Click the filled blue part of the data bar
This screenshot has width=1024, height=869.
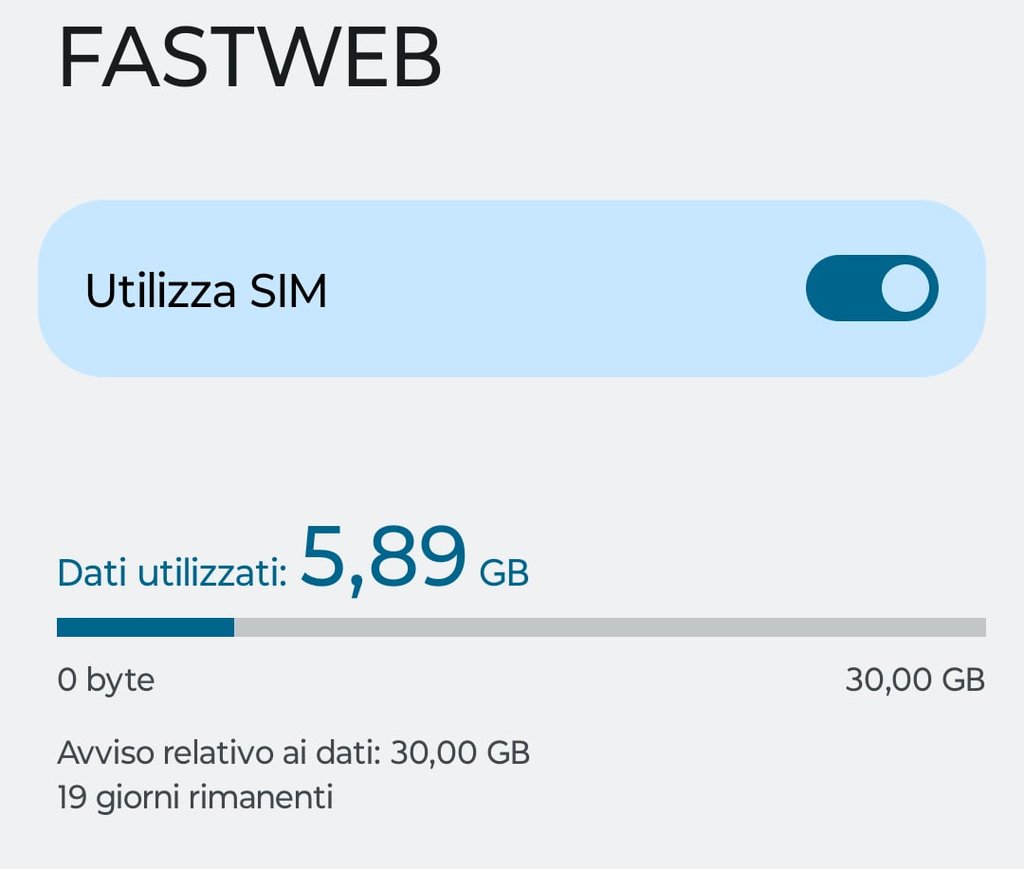[x=145, y=627]
